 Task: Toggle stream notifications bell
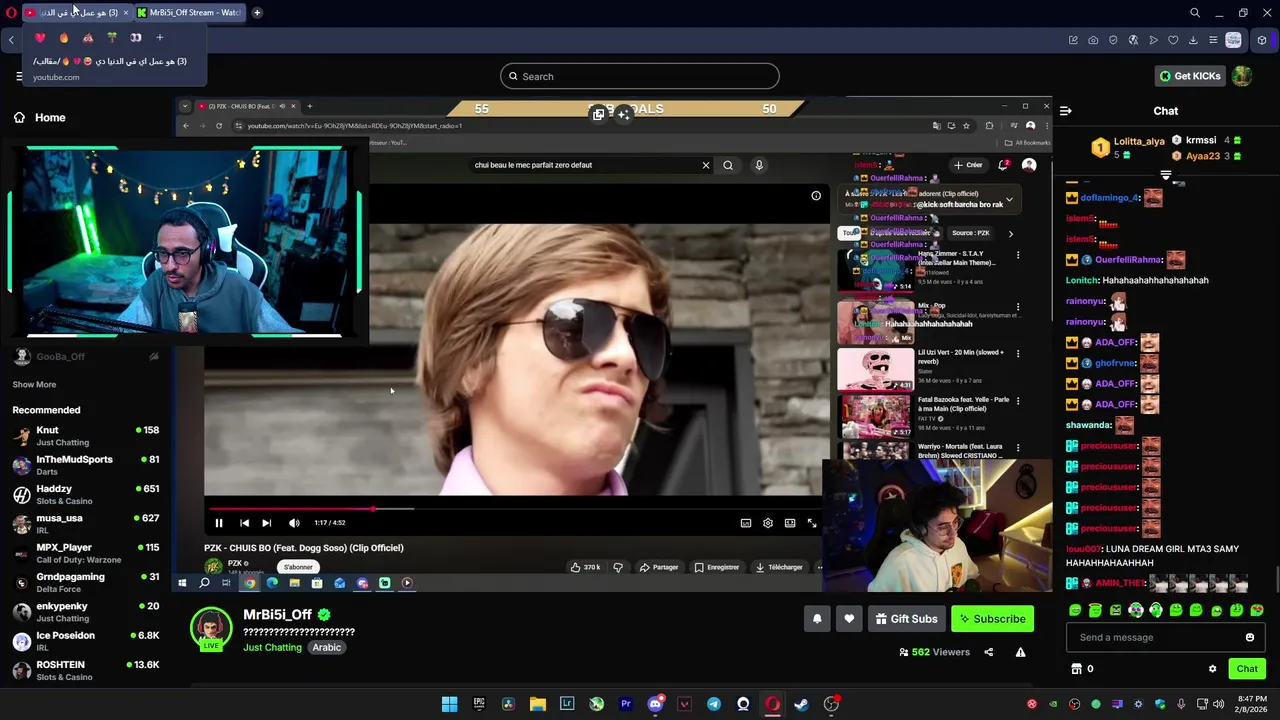coord(817,619)
